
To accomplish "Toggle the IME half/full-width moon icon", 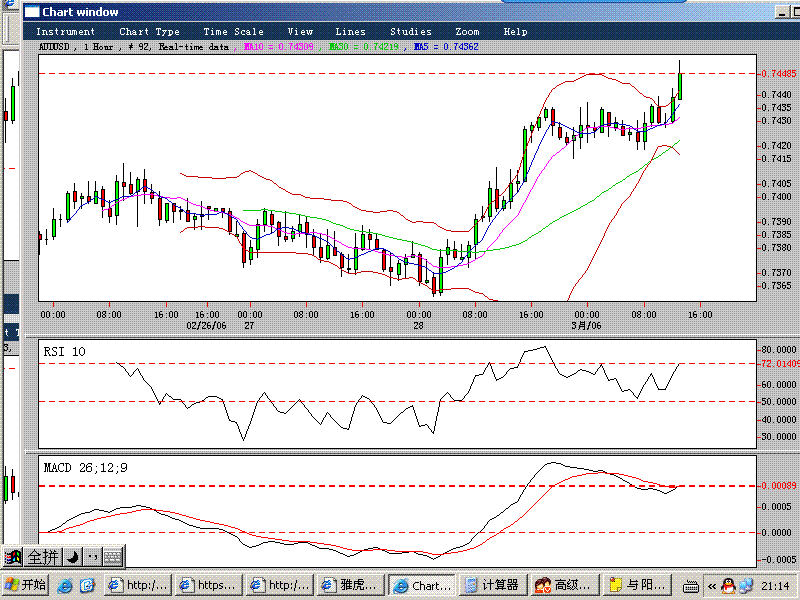I will coord(72,557).
